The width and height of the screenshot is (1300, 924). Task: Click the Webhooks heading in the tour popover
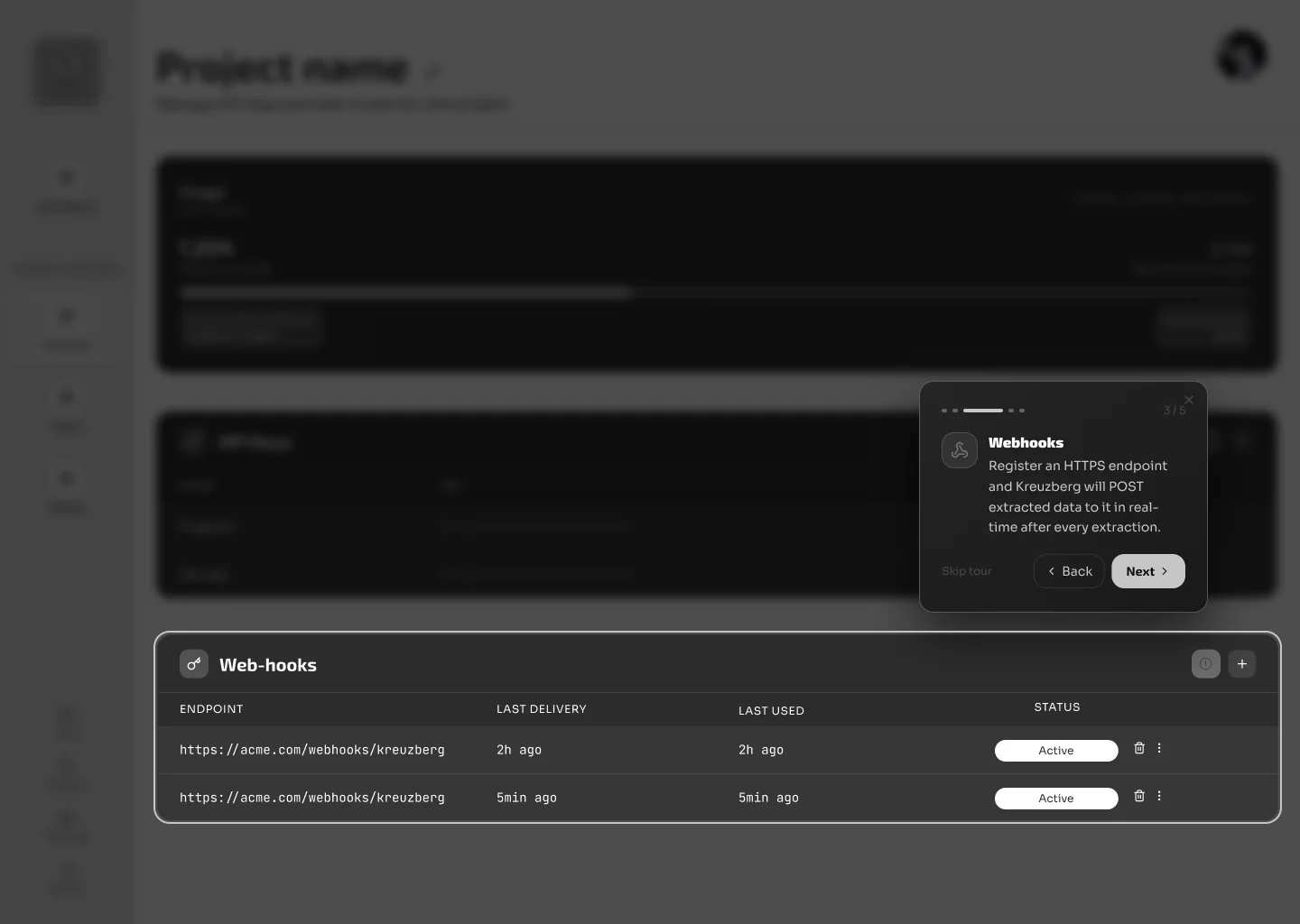(1026, 443)
